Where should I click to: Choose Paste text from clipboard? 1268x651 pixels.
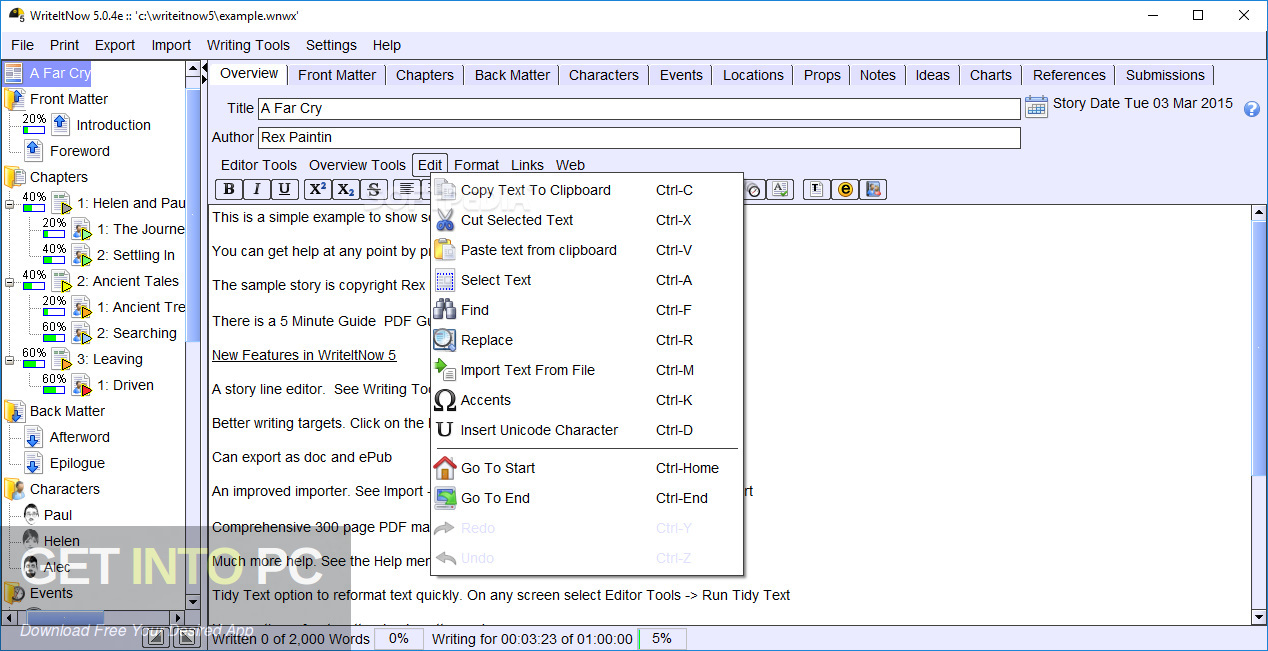[x=587, y=250]
